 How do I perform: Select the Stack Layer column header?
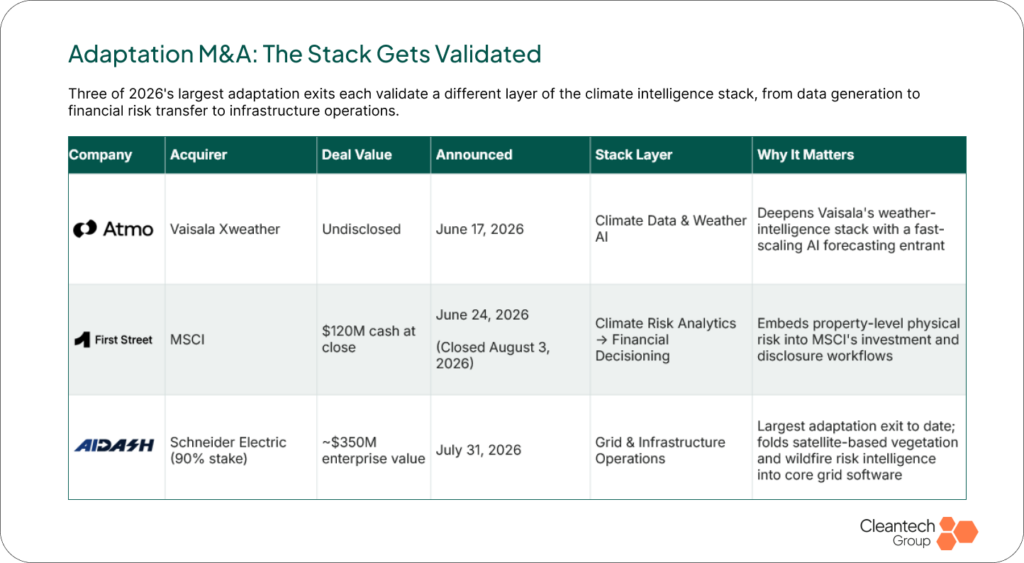tap(633, 155)
